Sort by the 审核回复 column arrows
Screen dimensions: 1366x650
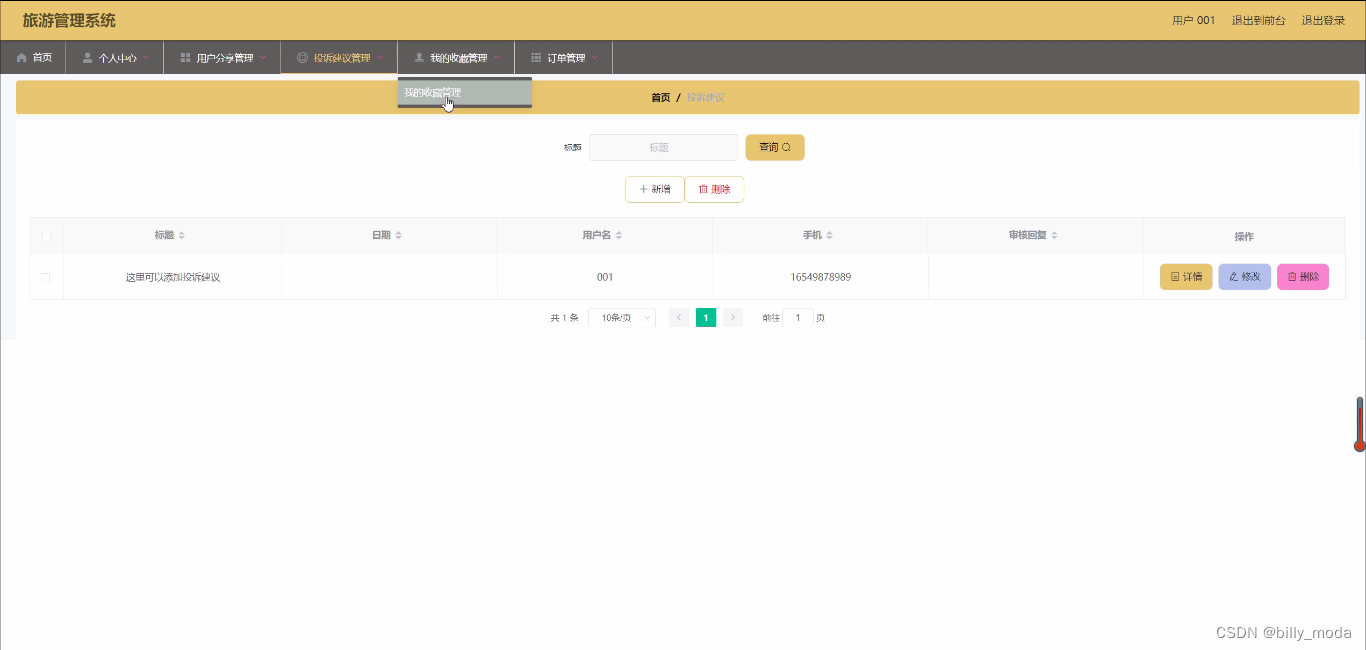click(x=1054, y=236)
